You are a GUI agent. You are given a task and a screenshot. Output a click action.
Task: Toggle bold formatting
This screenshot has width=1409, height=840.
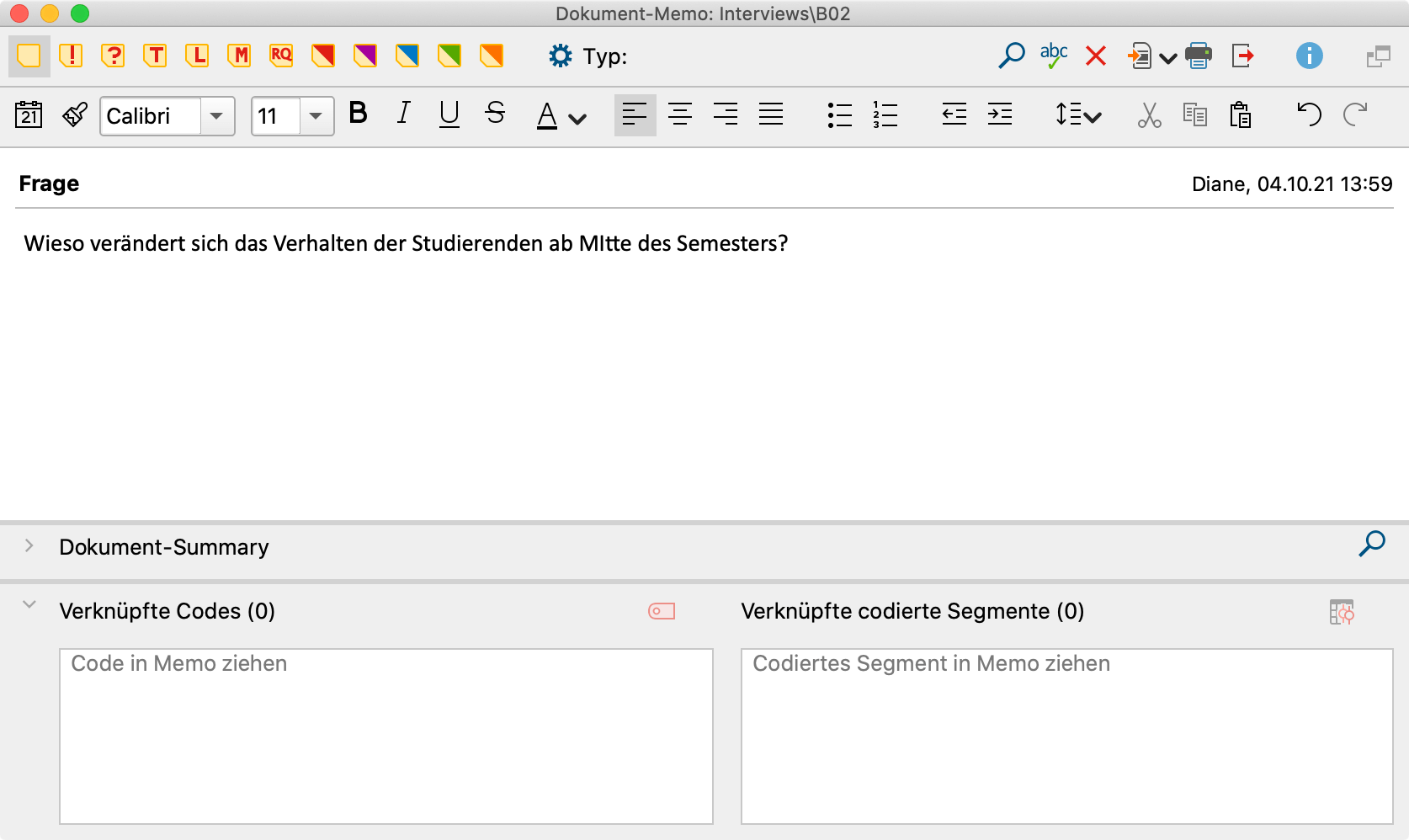click(x=358, y=113)
